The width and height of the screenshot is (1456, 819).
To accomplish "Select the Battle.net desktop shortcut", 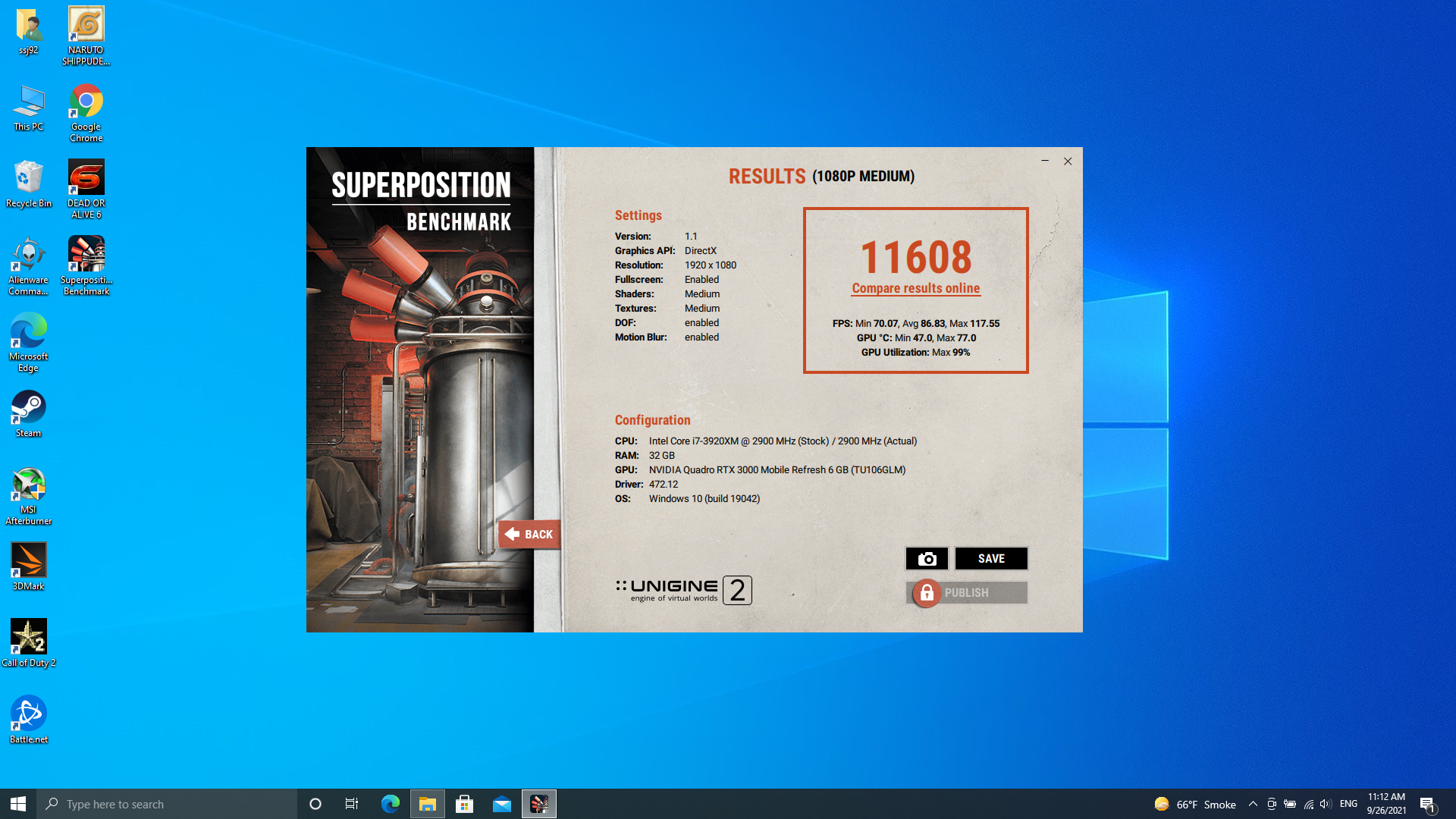I will (29, 720).
